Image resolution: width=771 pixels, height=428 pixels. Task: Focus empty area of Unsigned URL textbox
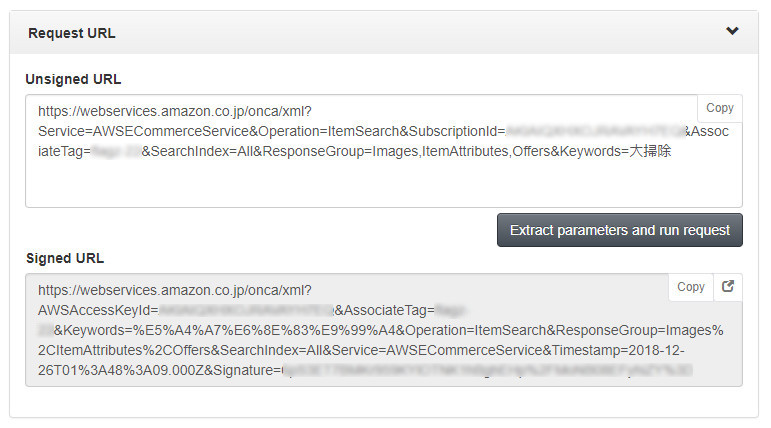(380, 185)
